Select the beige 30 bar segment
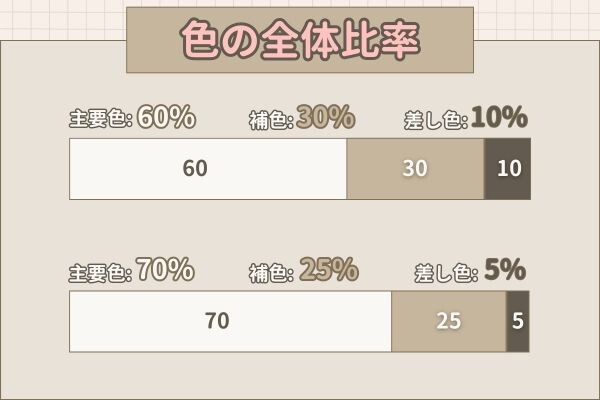The height and width of the screenshot is (400, 600). point(415,169)
